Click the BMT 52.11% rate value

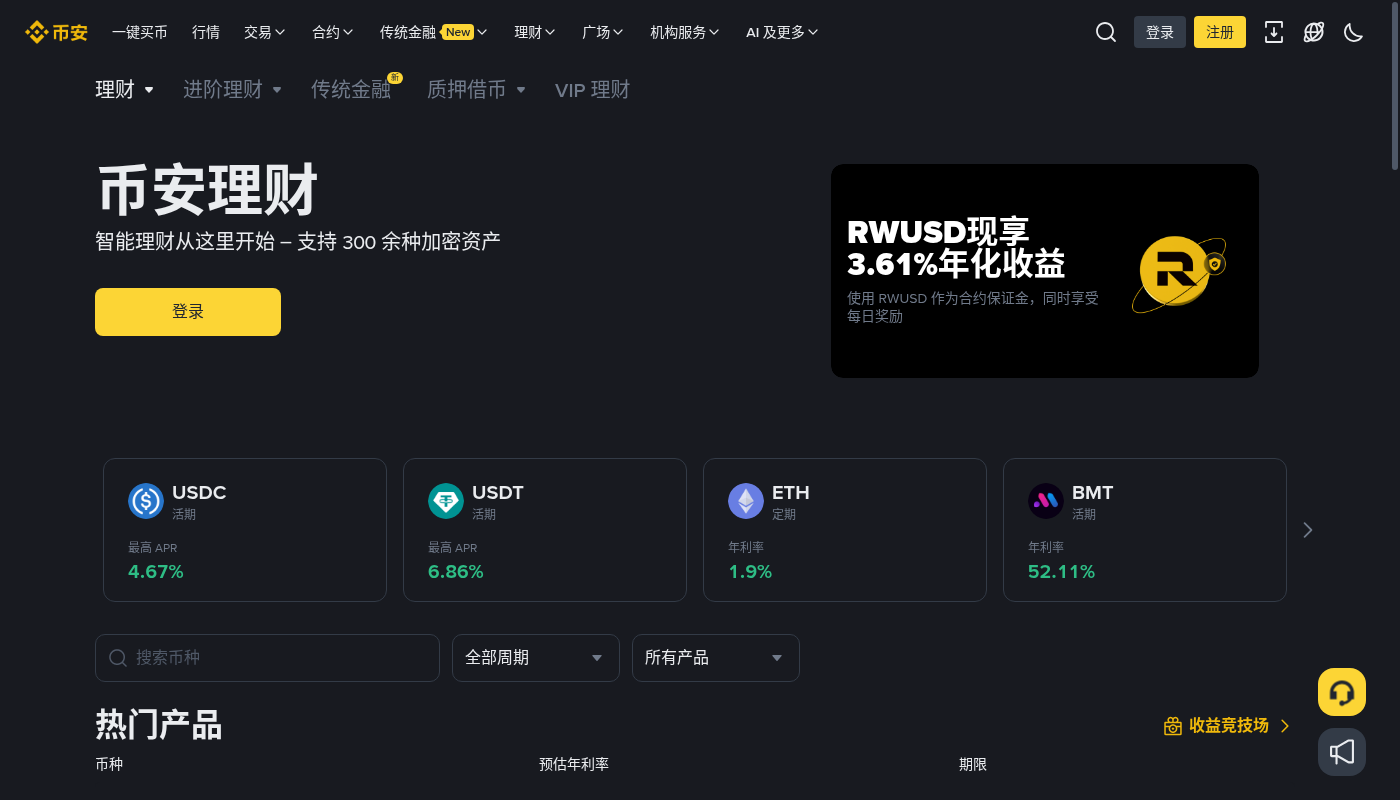1061,572
